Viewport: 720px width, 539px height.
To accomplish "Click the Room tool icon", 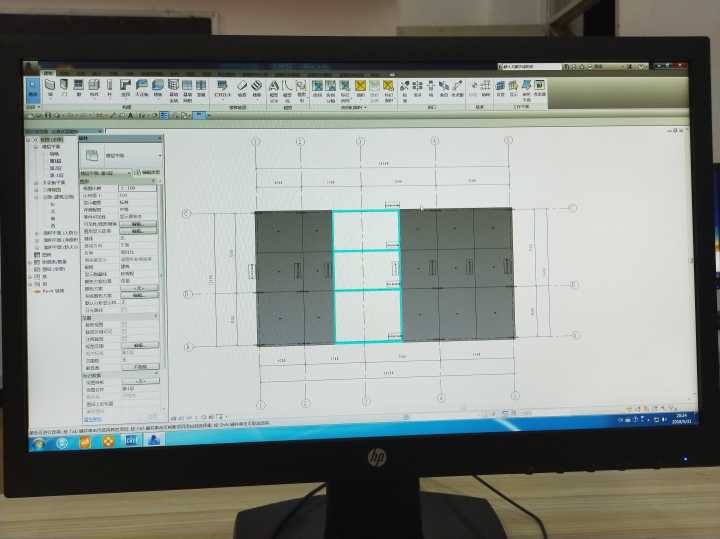I will pyautogui.click(x=317, y=88).
